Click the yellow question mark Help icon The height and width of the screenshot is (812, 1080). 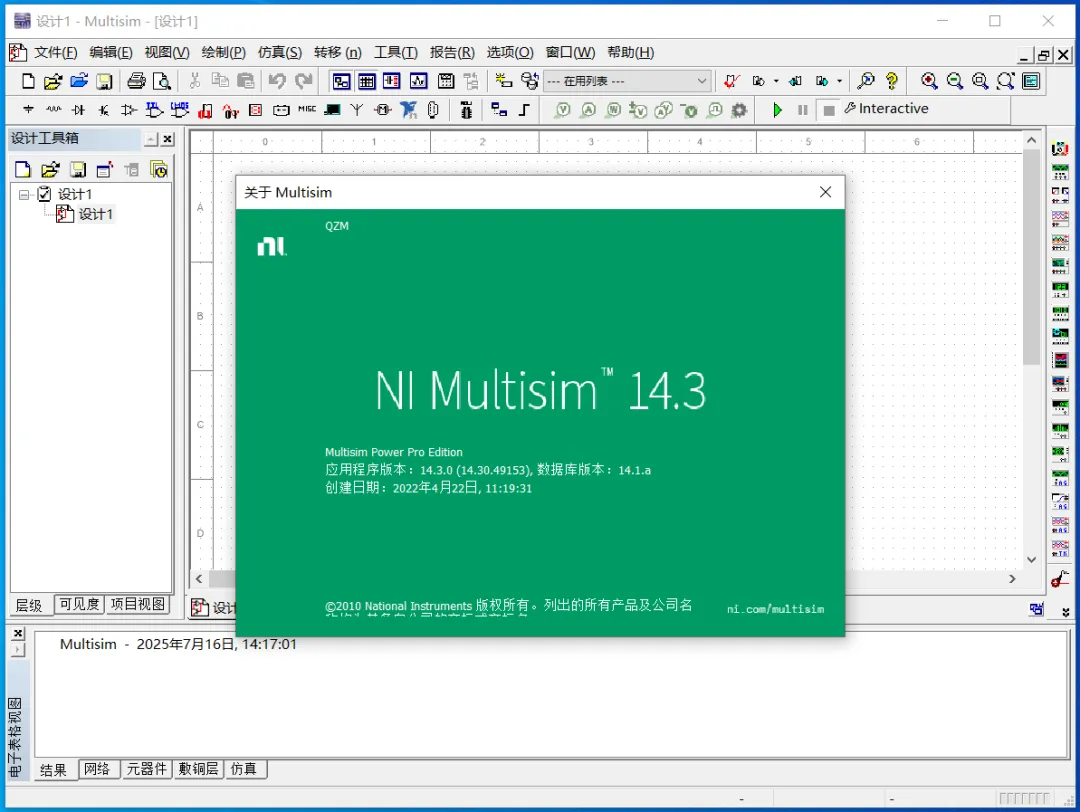[892, 81]
